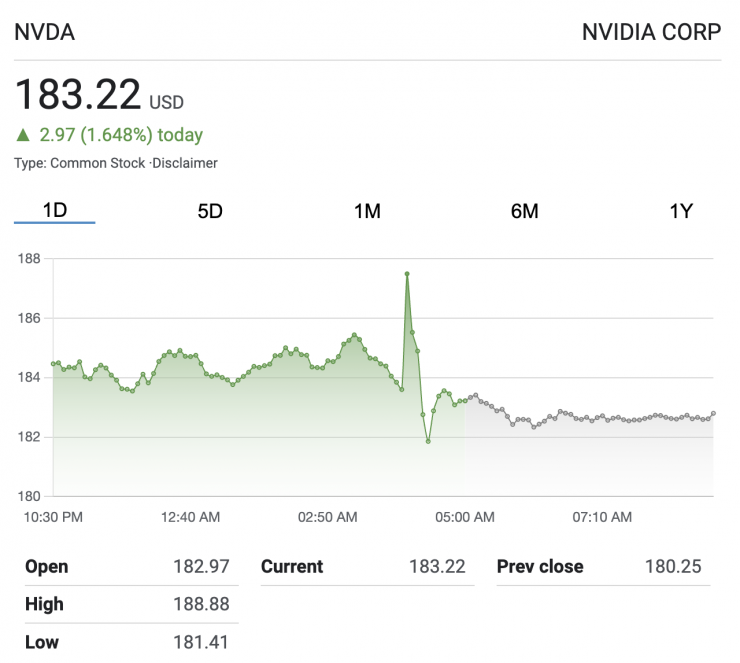Click the Open value 182.97
Screen dimensions: 740x663
click(x=201, y=567)
